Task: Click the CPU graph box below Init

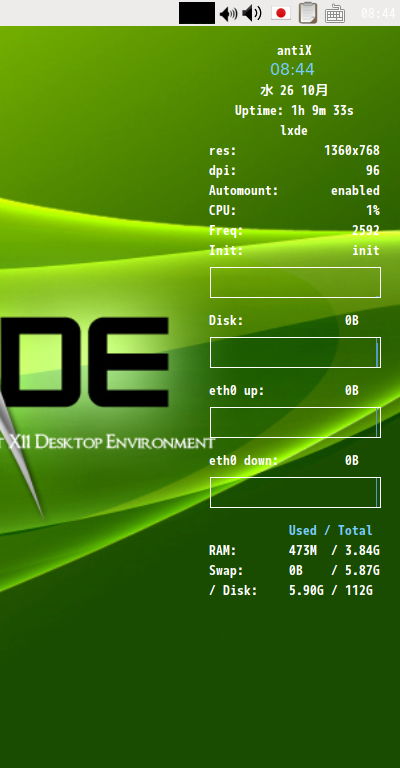Action: (295, 283)
